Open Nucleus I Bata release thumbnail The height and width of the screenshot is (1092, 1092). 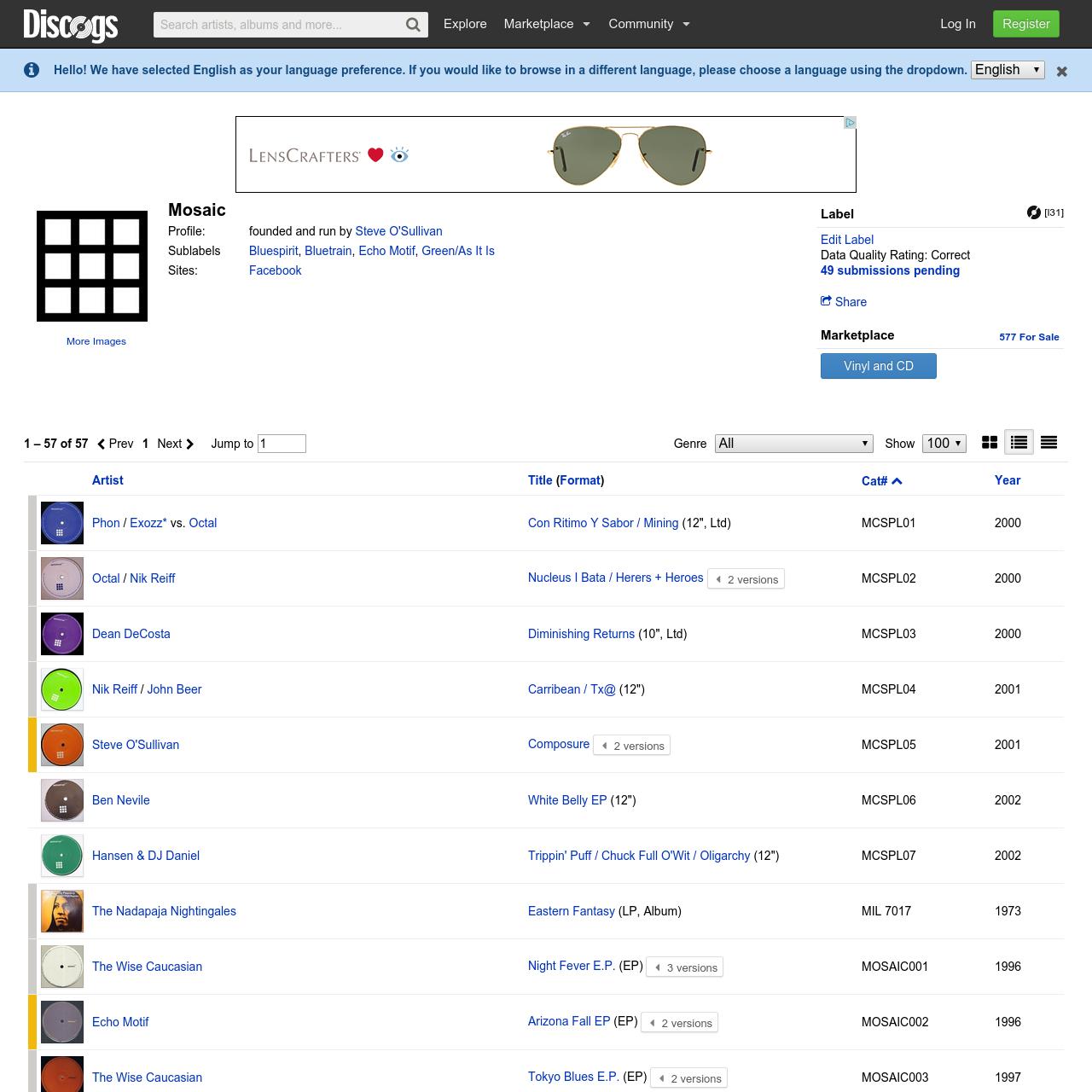tap(62, 578)
